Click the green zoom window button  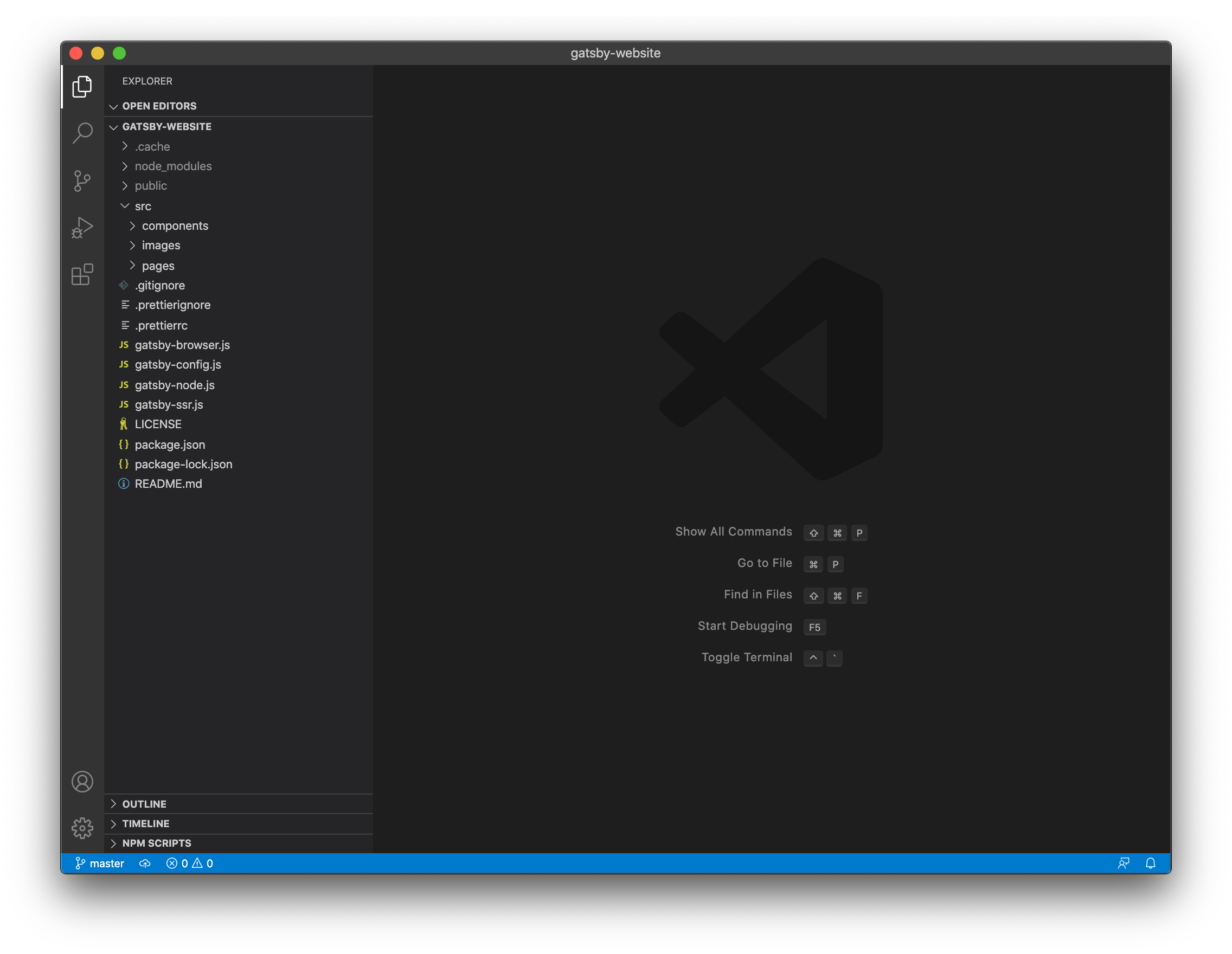click(x=119, y=53)
